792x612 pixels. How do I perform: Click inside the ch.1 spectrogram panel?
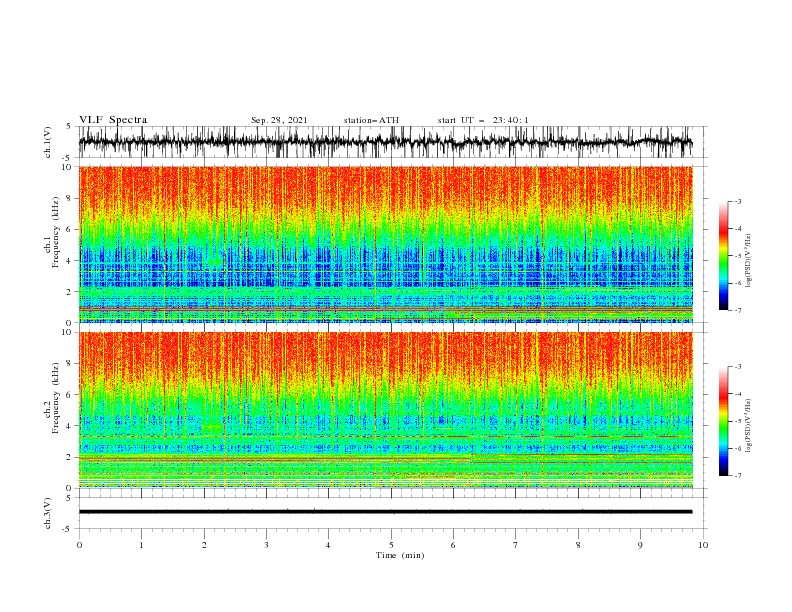click(x=385, y=244)
